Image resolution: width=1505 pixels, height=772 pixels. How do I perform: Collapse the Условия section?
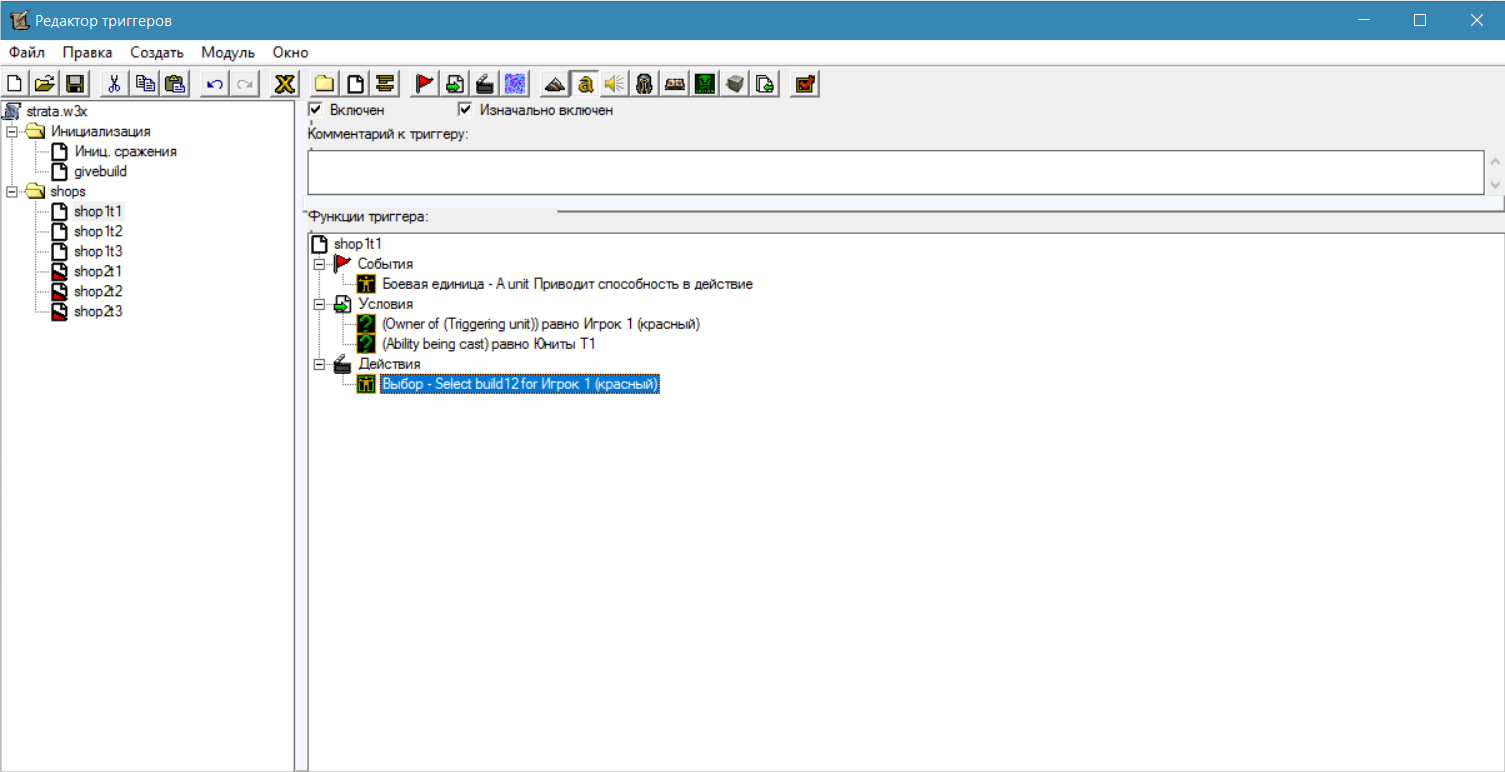(x=319, y=304)
